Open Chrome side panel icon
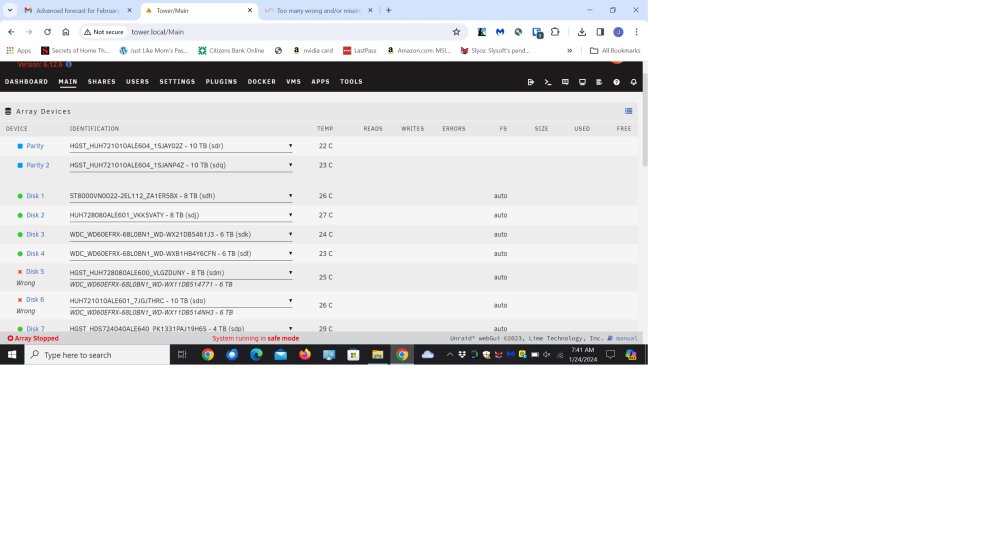Screen dimensions: 1000x557 click(600, 32)
